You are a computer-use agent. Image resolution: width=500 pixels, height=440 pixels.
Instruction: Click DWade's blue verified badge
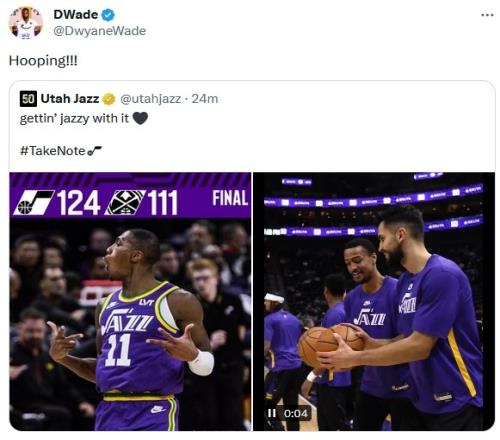click(108, 15)
